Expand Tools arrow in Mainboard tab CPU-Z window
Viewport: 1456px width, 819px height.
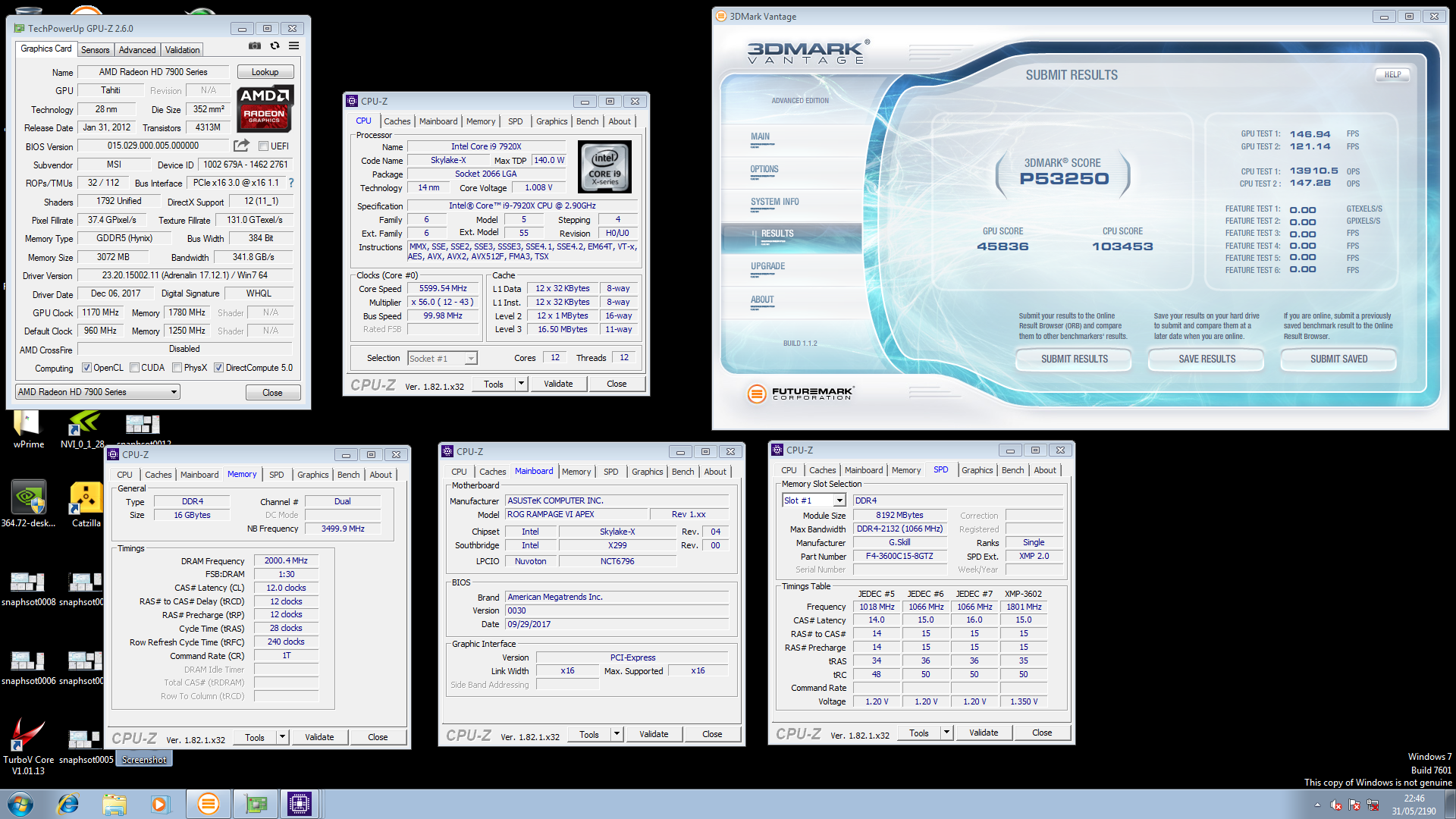pos(617,734)
